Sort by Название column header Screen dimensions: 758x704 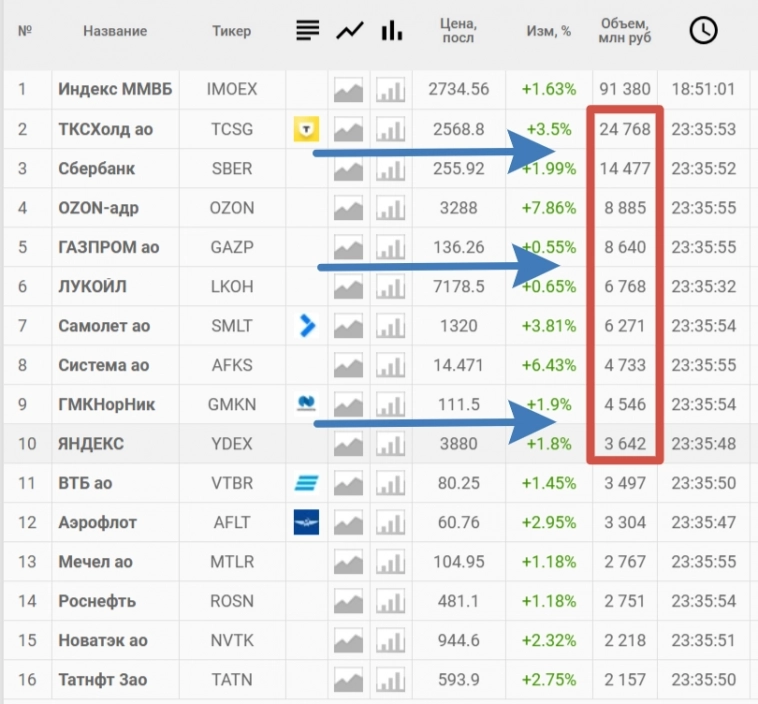pyautogui.click(x=115, y=31)
